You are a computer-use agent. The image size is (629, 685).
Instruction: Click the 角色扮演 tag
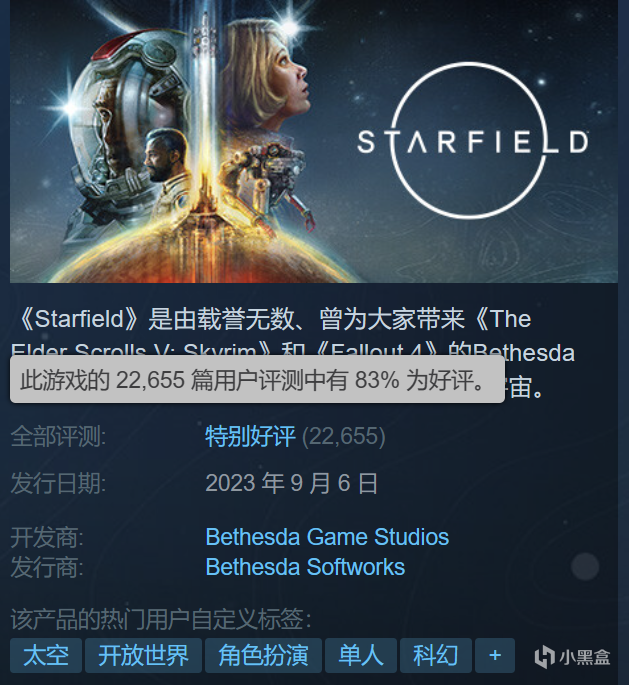[263, 655]
